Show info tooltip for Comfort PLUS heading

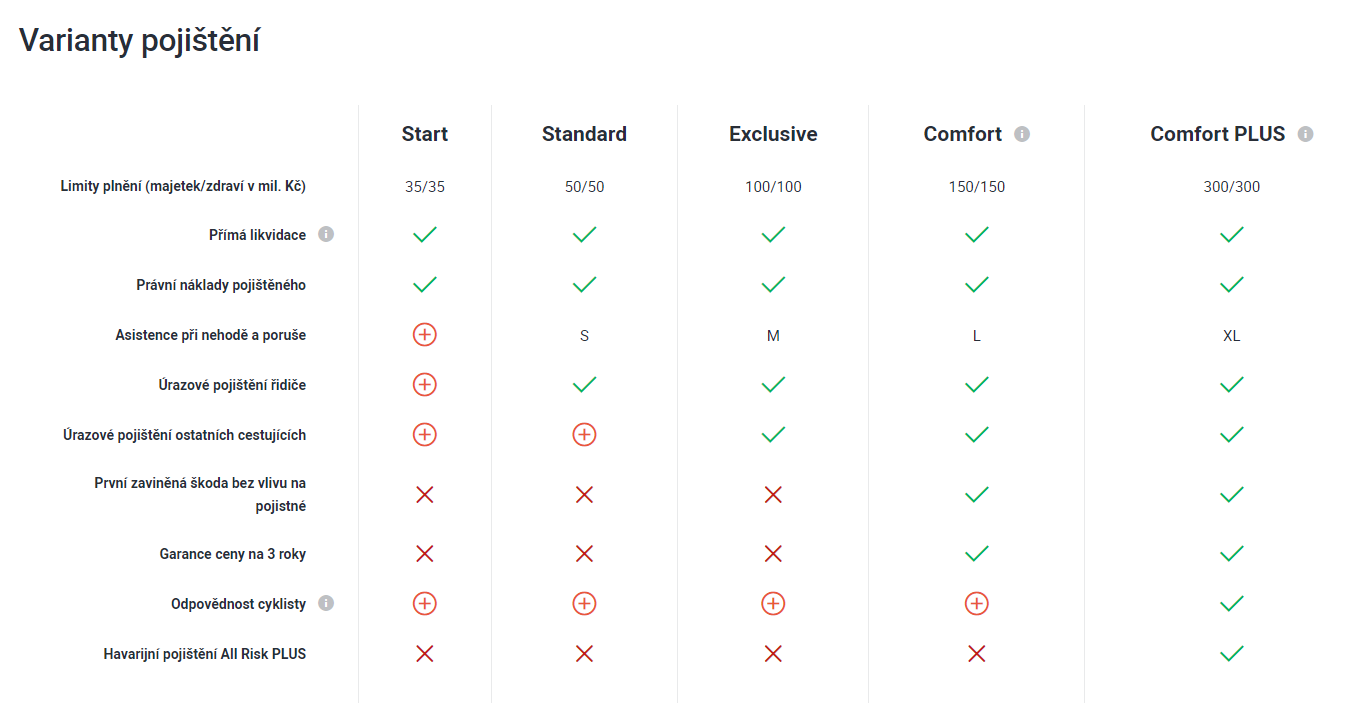pos(1305,134)
